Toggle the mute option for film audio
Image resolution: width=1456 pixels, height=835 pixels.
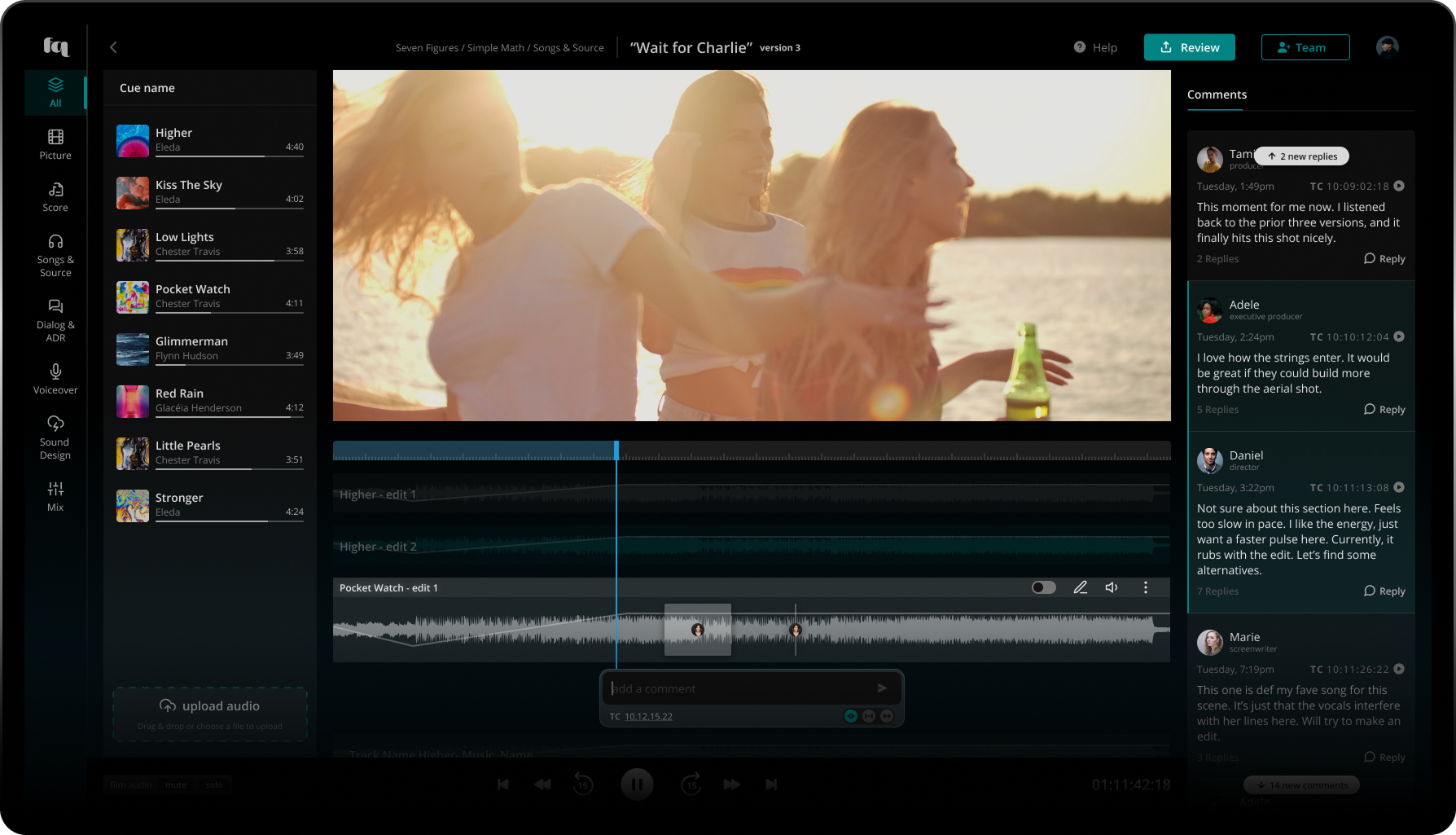pos(176,784)
